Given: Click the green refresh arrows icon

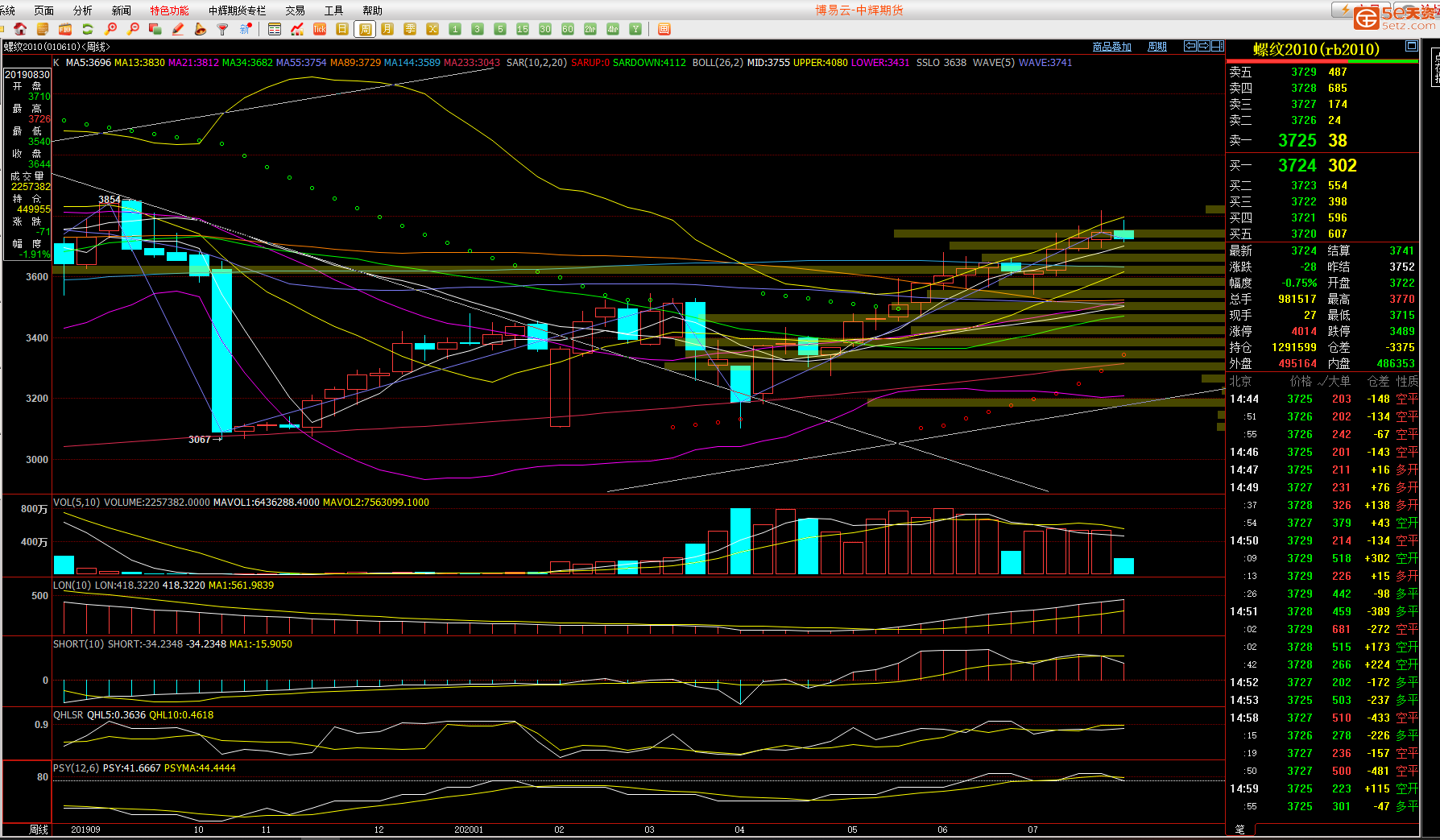Looking at the screenshot, I should tap(88, 29).
